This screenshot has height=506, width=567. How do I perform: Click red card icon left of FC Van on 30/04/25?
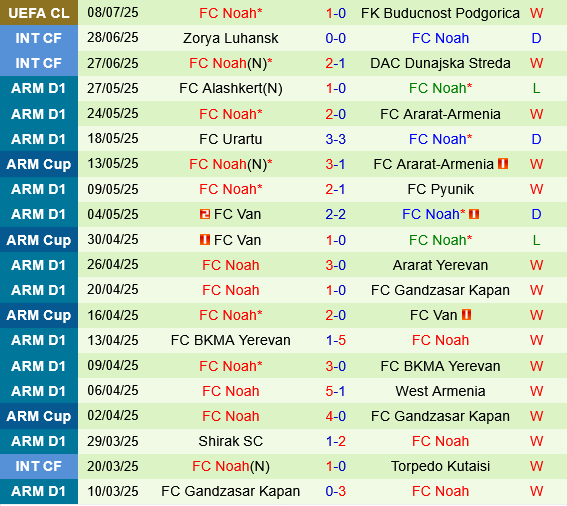pos(205,240)
